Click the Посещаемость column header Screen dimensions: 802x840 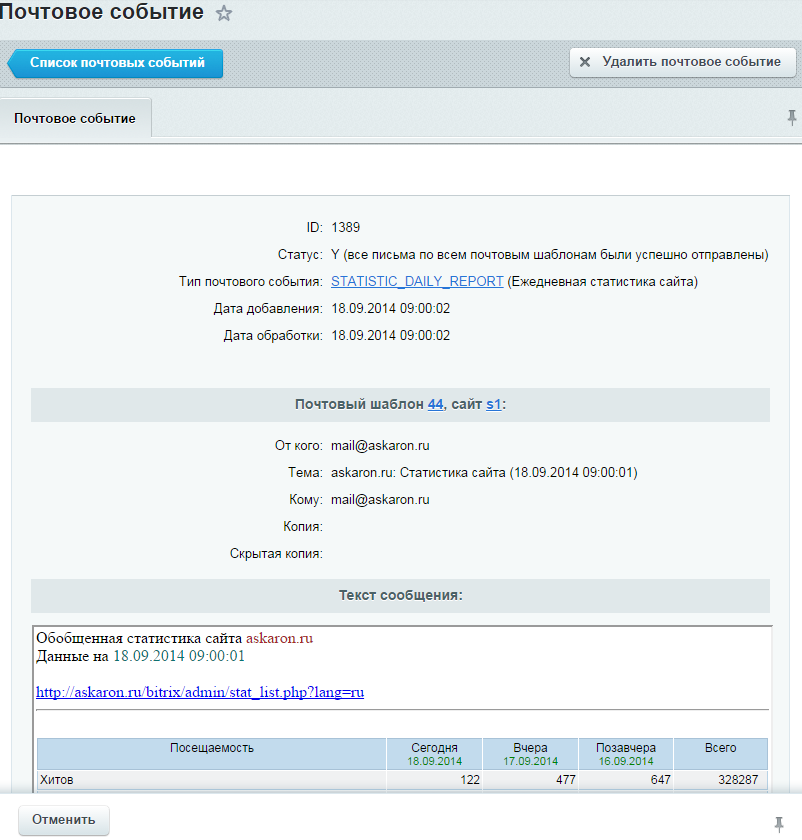(x=212, y=748)
